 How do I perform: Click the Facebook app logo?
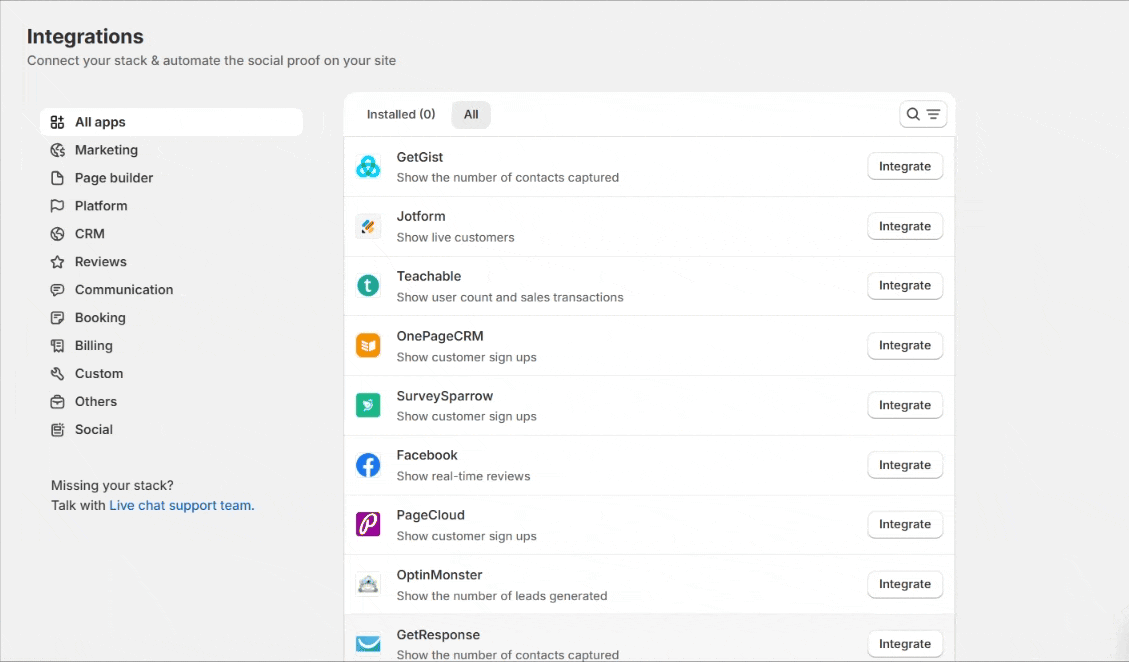click(368, 465)
